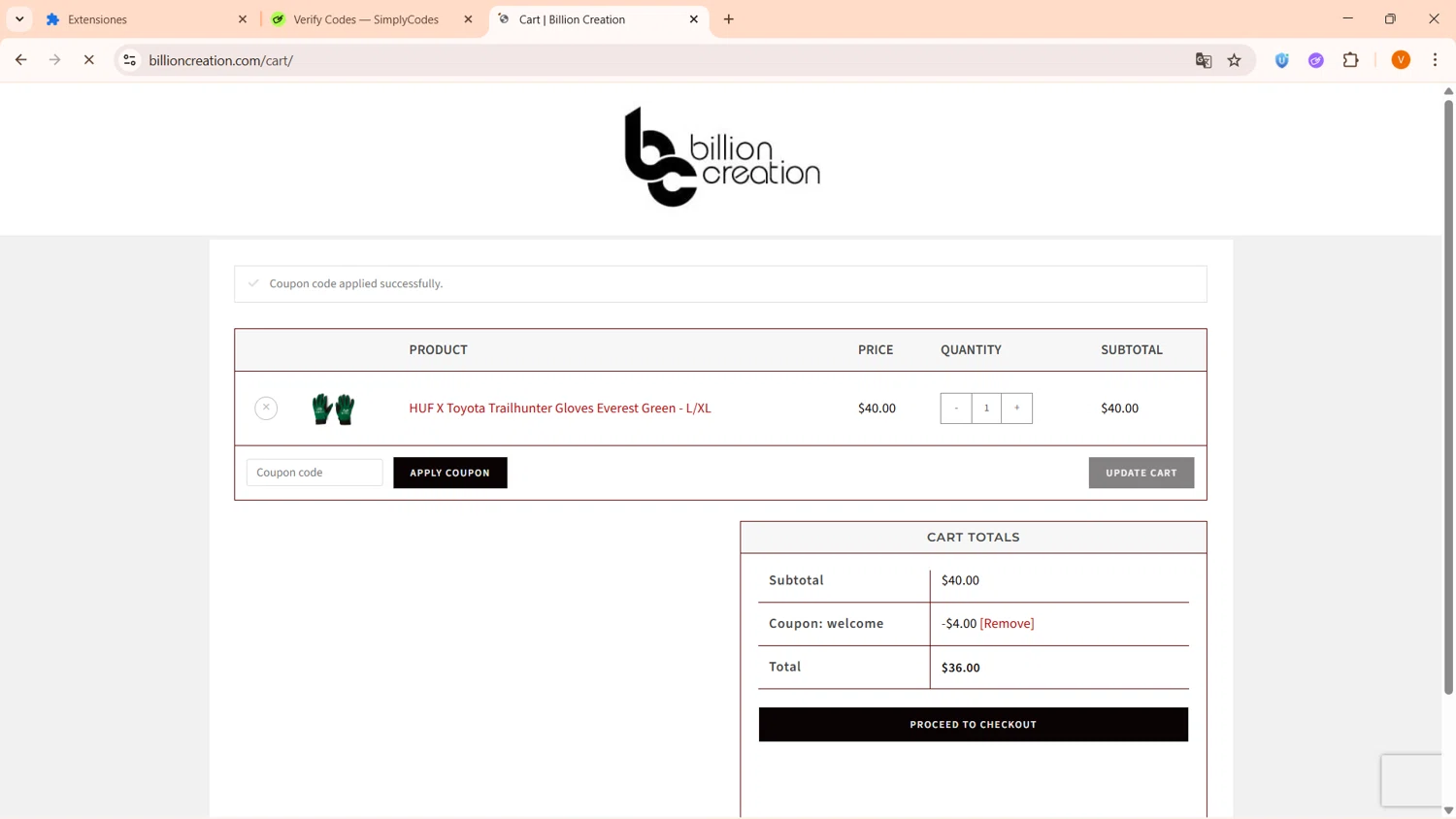Click the scrollbar down arrow
Image resolution: width=1456 pixels, height=819 pixels.
point(1448,810)
